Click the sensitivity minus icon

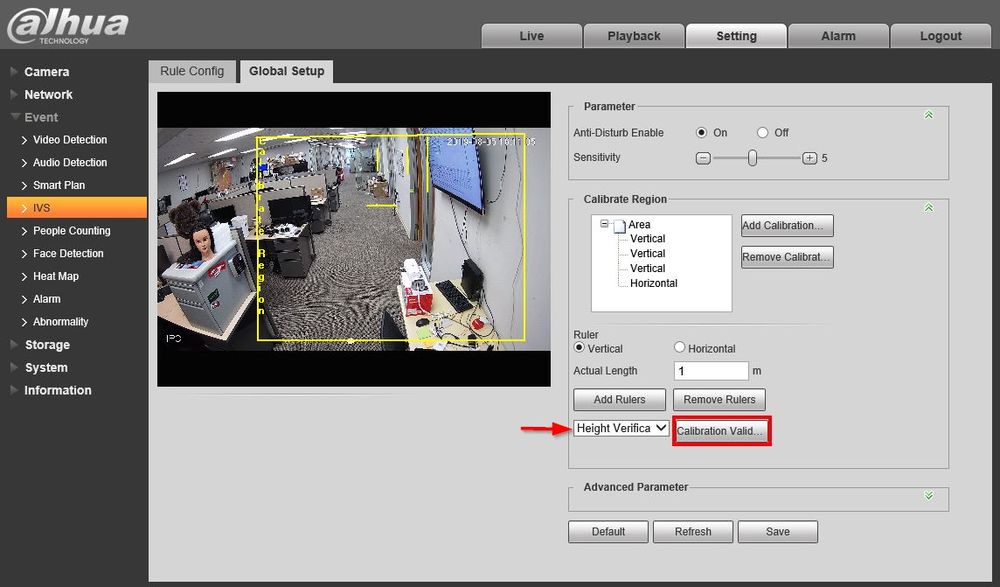703,158
